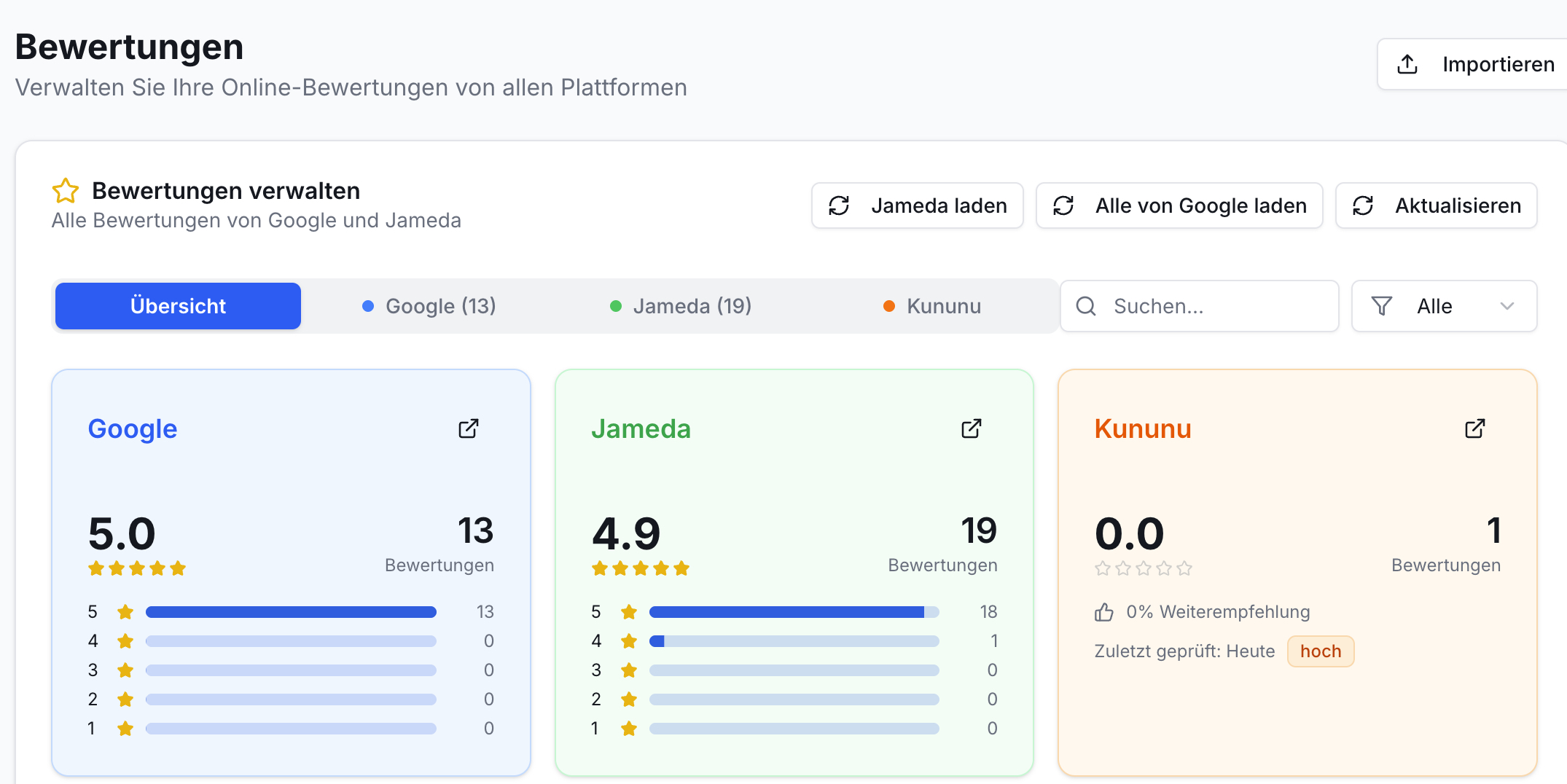Image resolution: width=1567 pixels, height=784 pixels.
Task: Click Jameda 4.9 rating score
Action: (x=626, y=534)
